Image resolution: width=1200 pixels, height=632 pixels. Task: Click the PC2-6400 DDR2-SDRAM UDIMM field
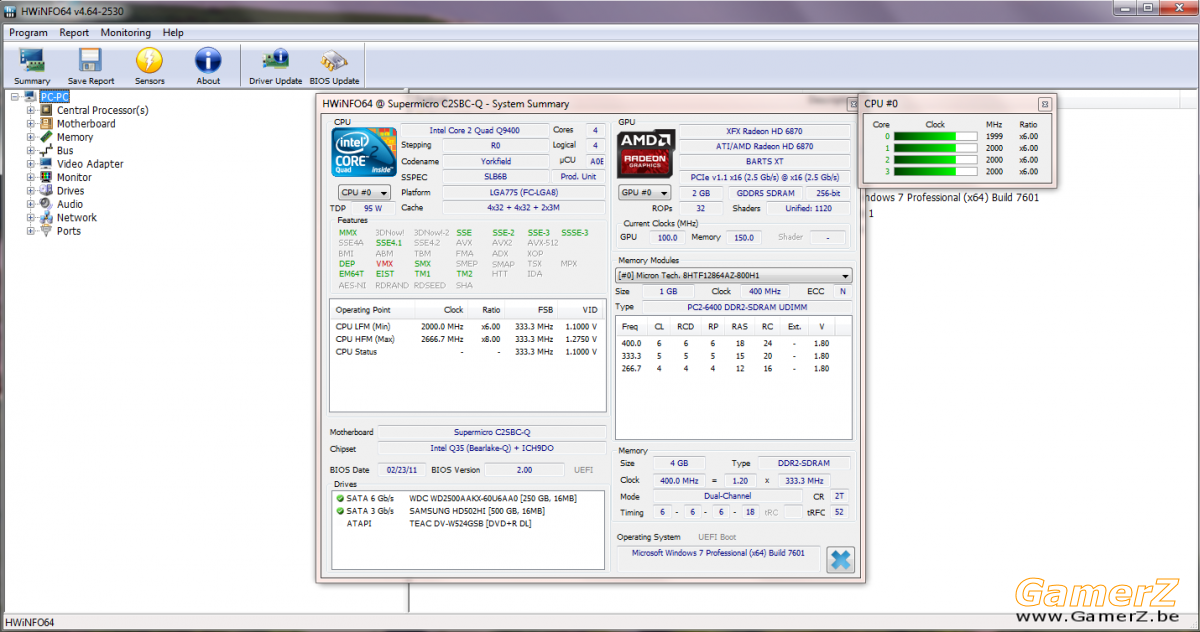[x=746, y=307]
